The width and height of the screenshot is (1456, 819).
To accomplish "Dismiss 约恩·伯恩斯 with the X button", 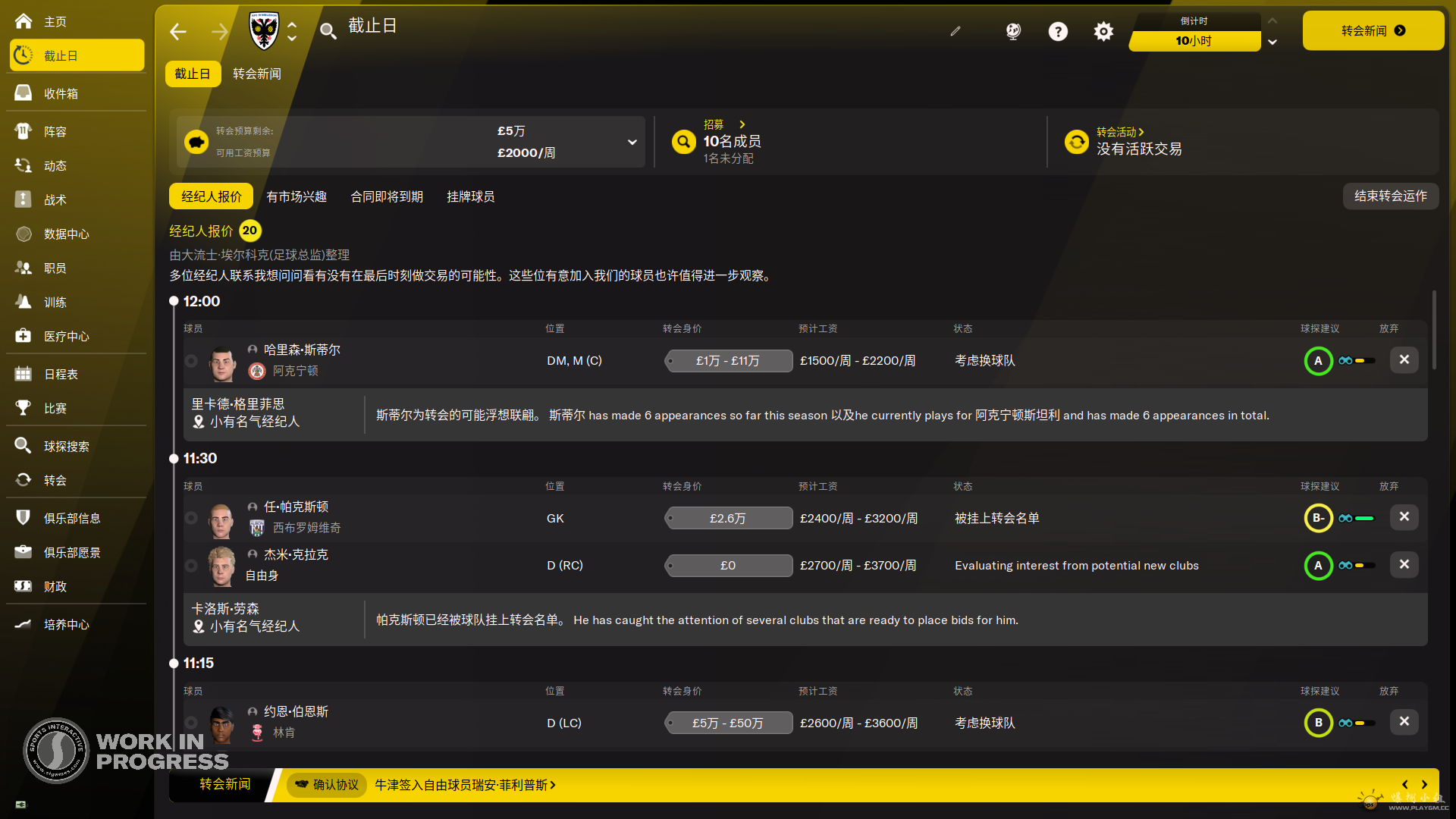I will point(1404,721).
